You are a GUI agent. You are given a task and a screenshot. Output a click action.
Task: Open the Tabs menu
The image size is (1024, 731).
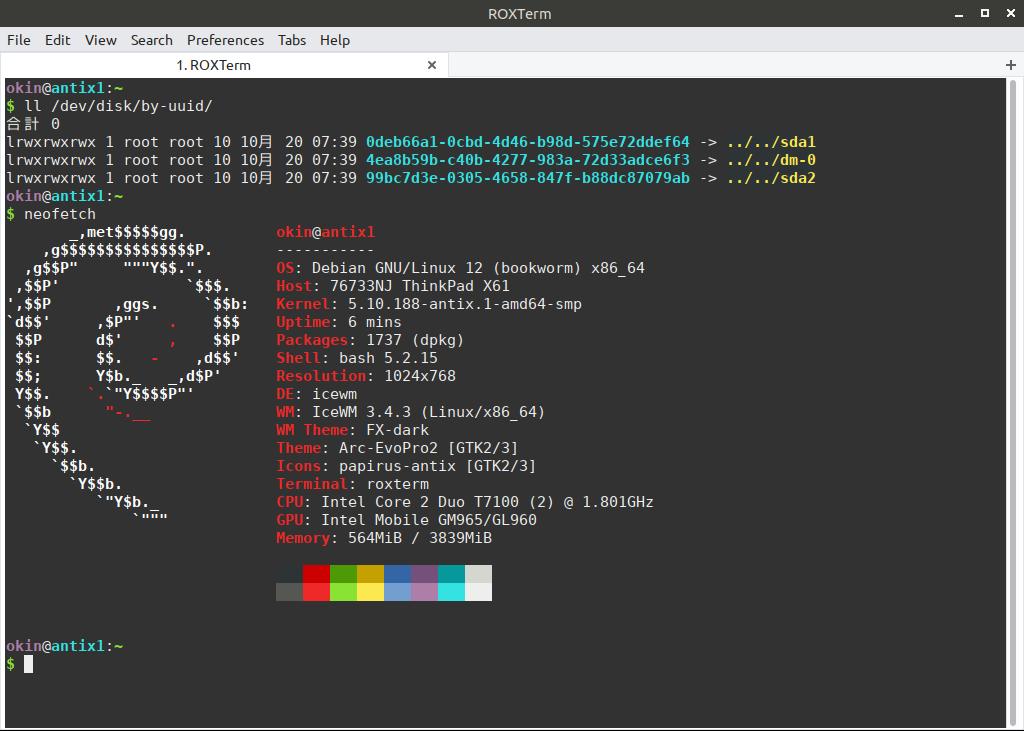click(292, 40)
